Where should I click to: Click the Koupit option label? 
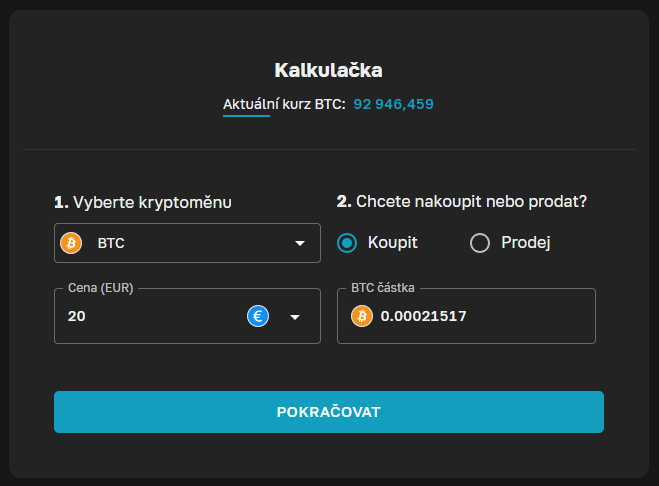(x=392, y=243)
